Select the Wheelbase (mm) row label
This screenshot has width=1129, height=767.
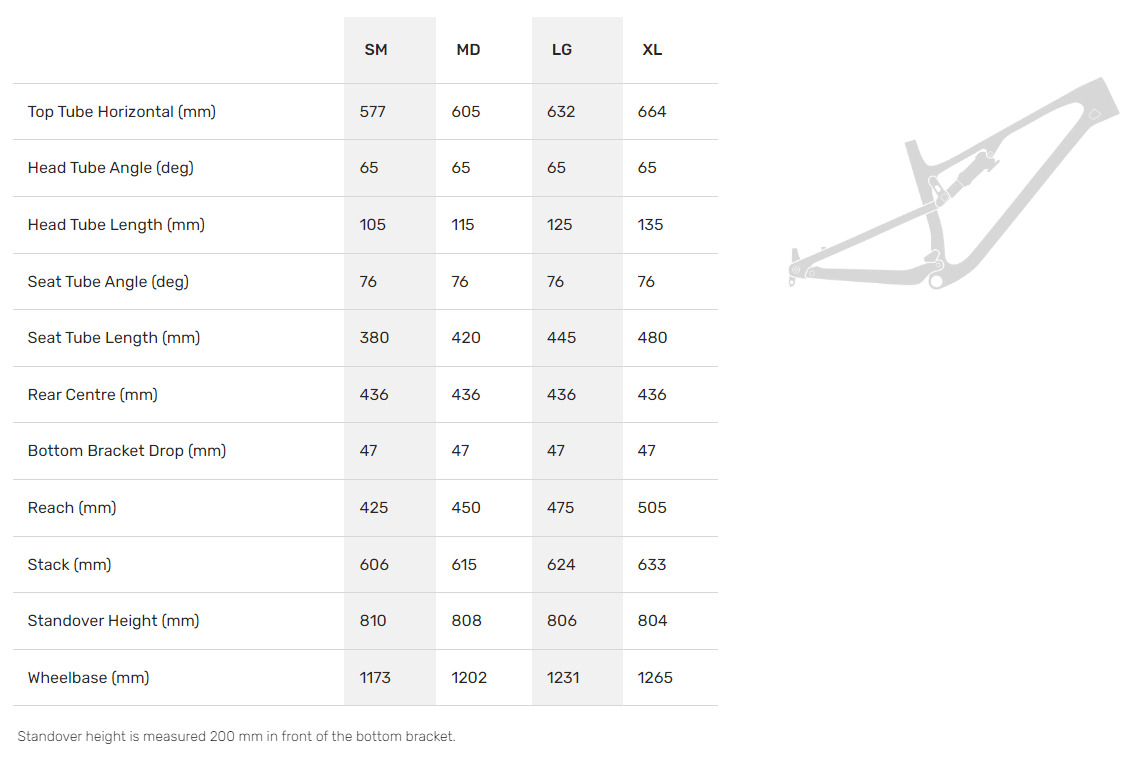[89, 678]
